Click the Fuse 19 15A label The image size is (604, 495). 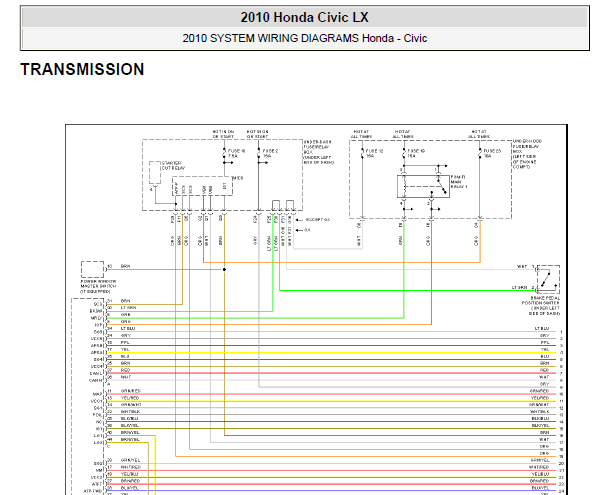coord(416,153)
